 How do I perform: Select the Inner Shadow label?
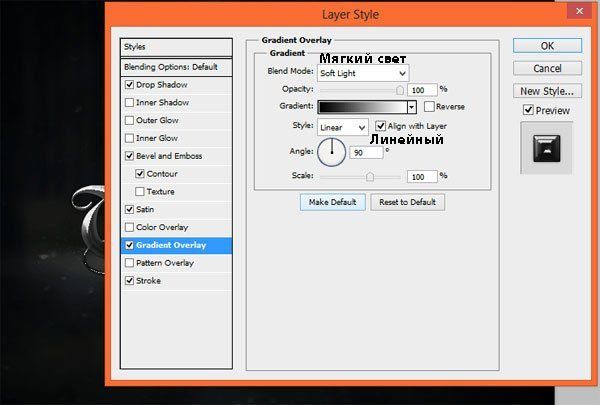coord(163,103)
